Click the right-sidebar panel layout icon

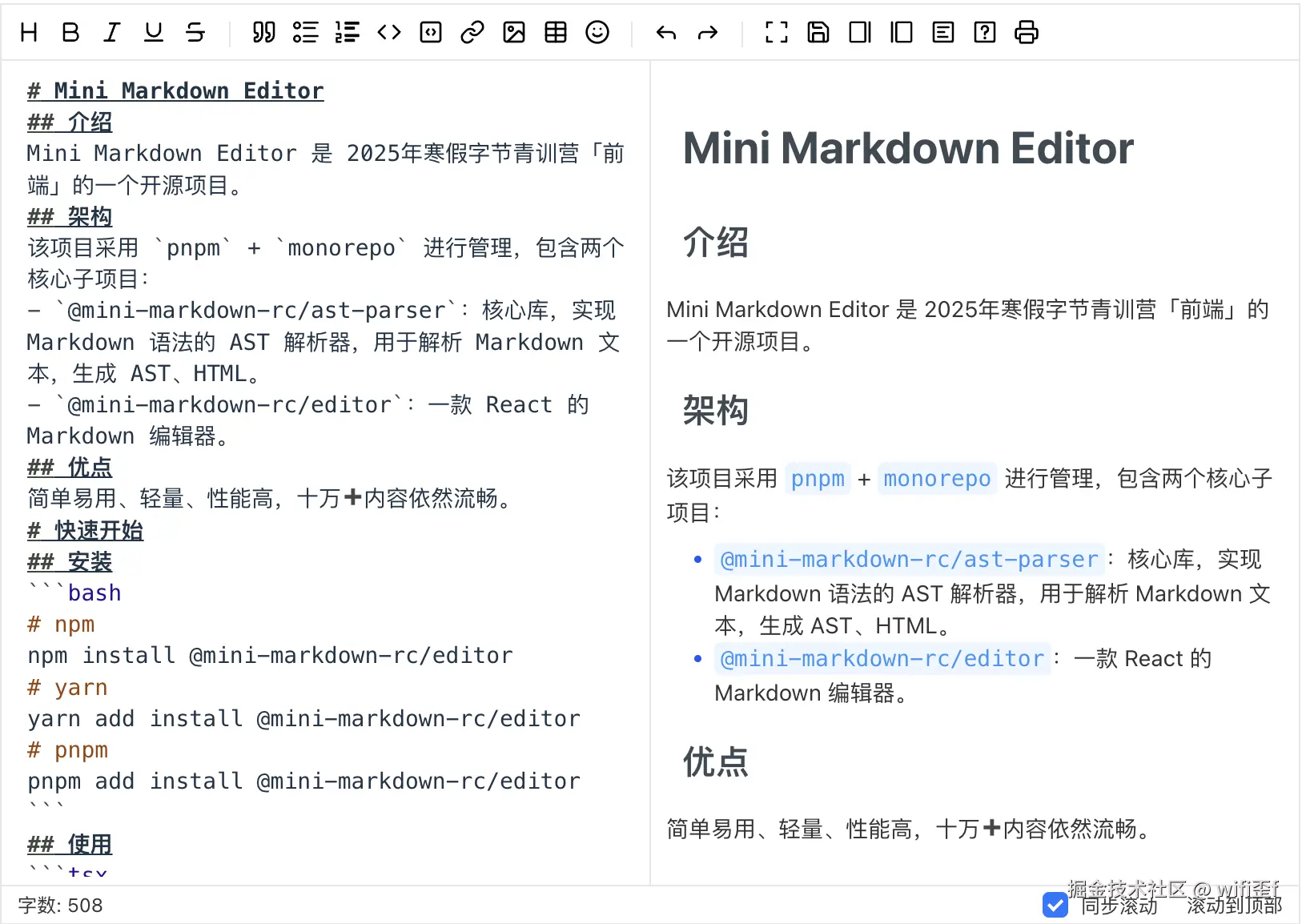[860, 32]
